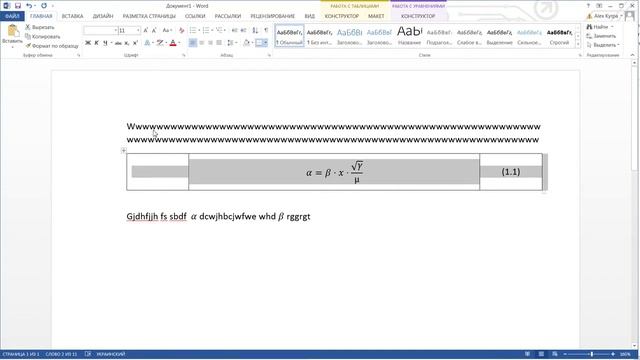640x360 pixels.
Task: Switch to the ДИЗАЙН tab
Action: 103,16
